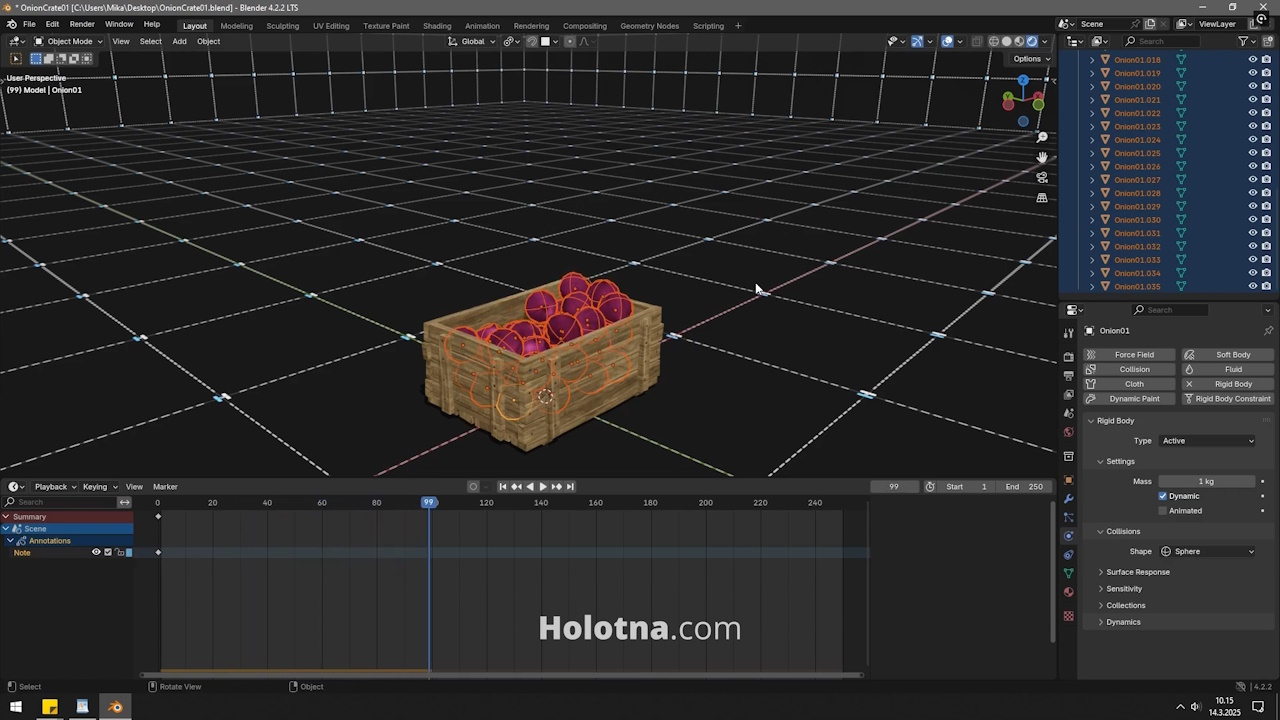Open the World properties tab
The height and width of the screenshot is (720, 1280).
coord(1068,432)
